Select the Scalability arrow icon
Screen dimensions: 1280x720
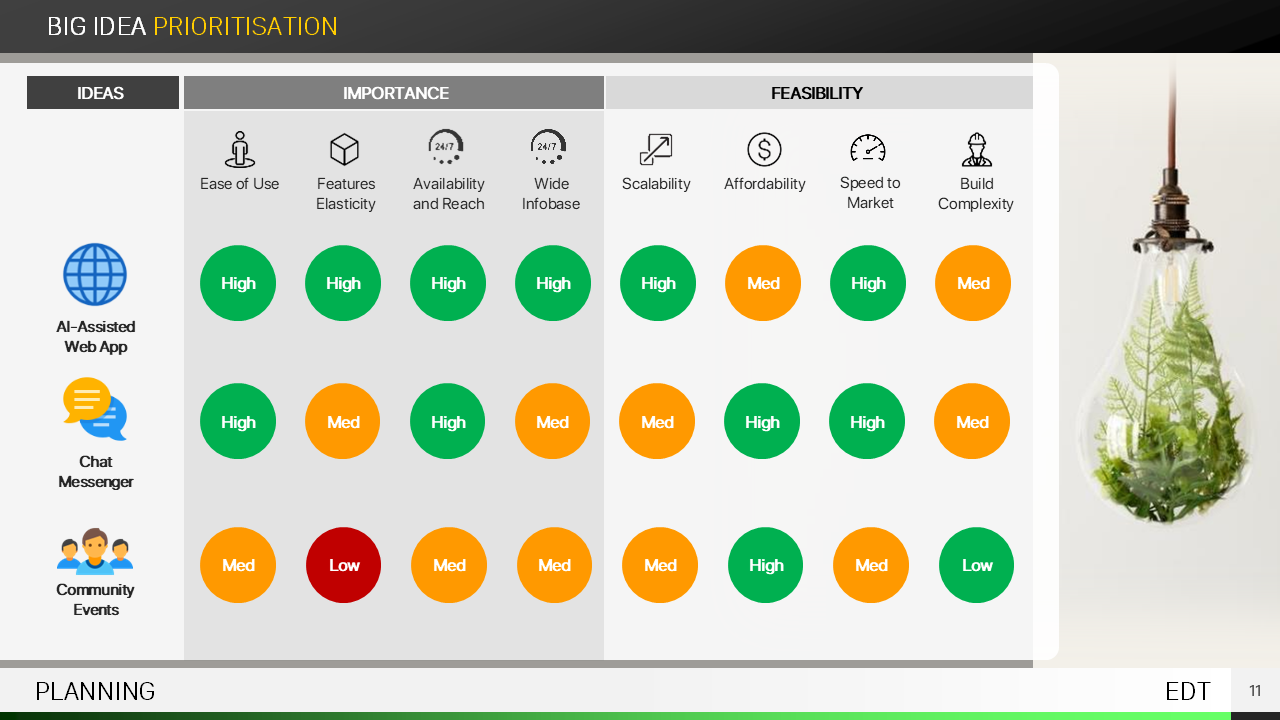point(656,150)
